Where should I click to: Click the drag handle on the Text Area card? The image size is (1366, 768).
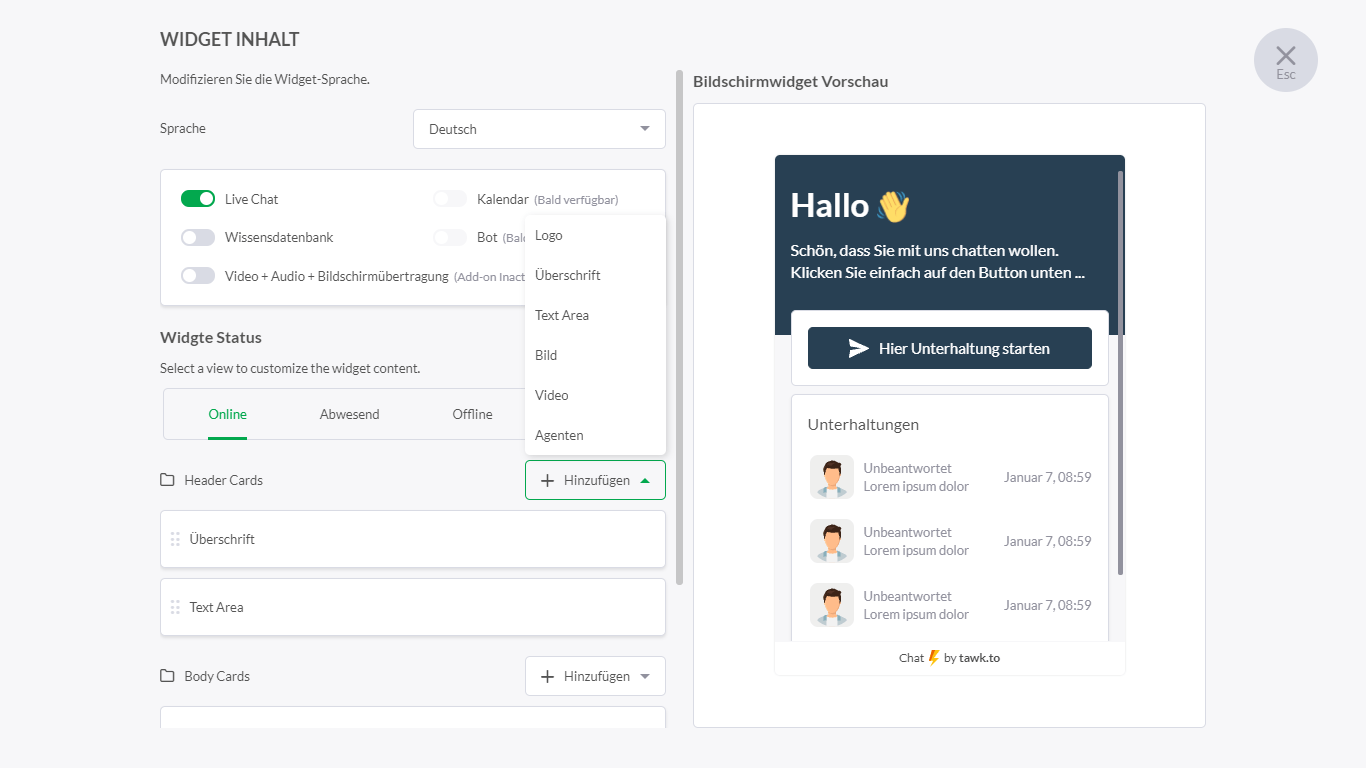pyautogui.click(x=175, y=607)
